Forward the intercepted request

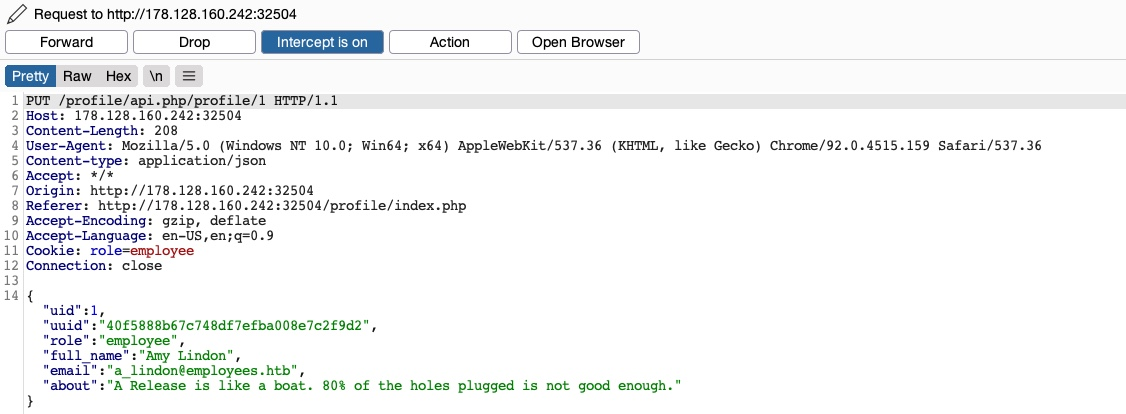point(67,42)
